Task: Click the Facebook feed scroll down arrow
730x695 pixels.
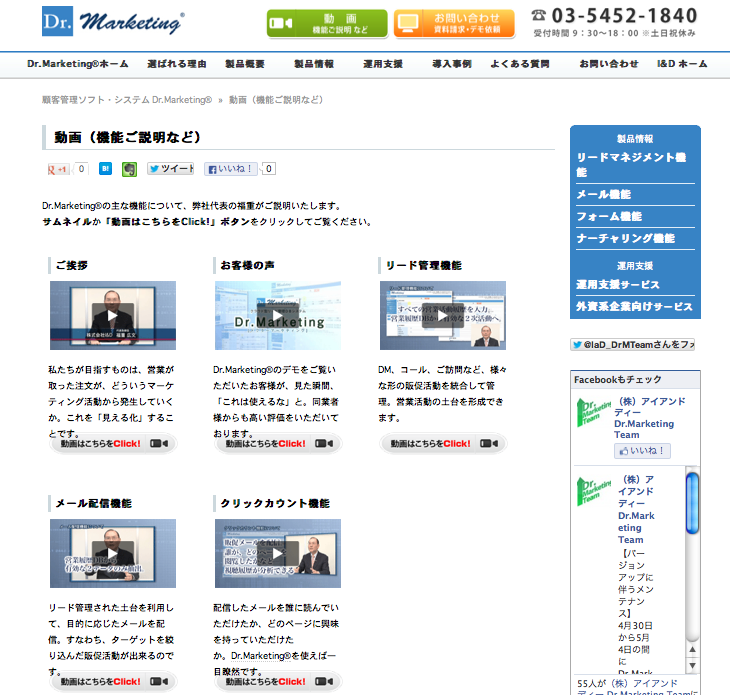Action: [x=692, y=666]
